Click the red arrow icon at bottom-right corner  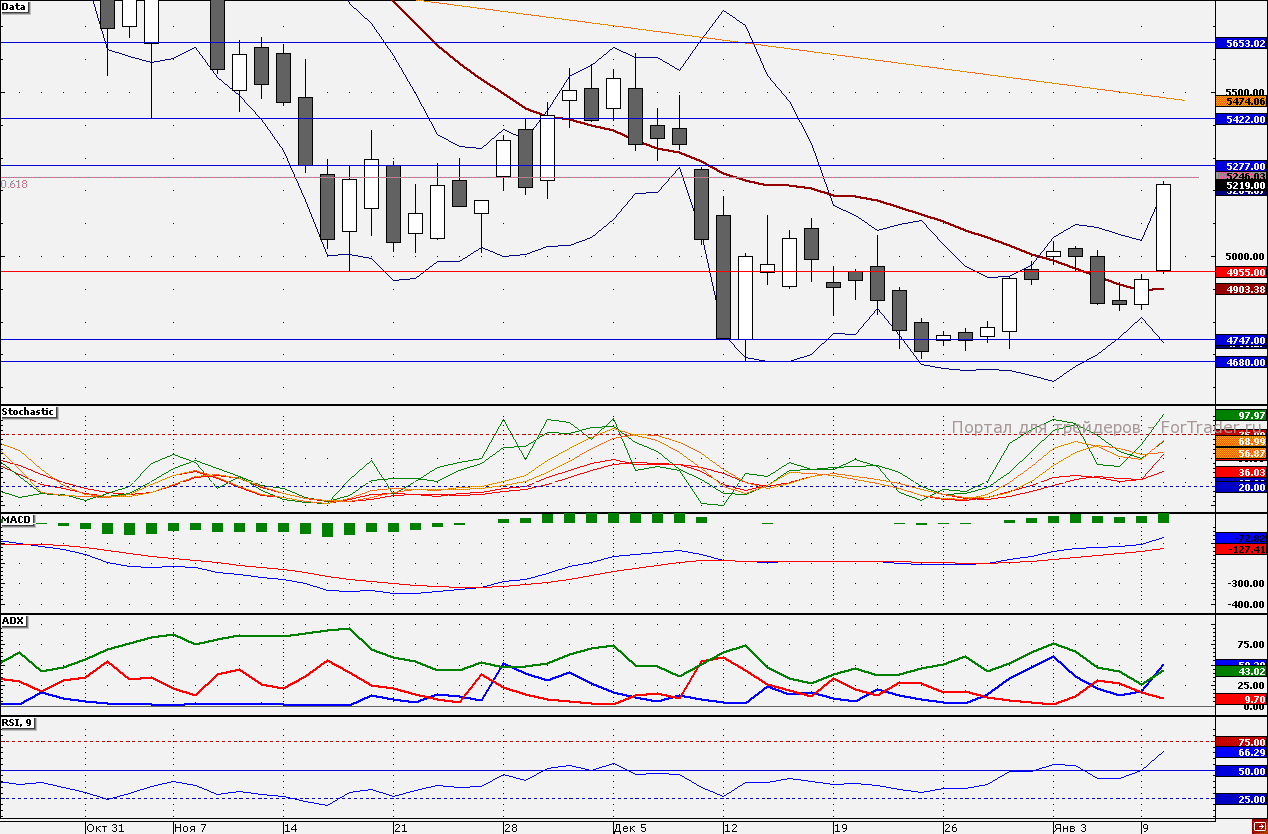[1258, 826]
